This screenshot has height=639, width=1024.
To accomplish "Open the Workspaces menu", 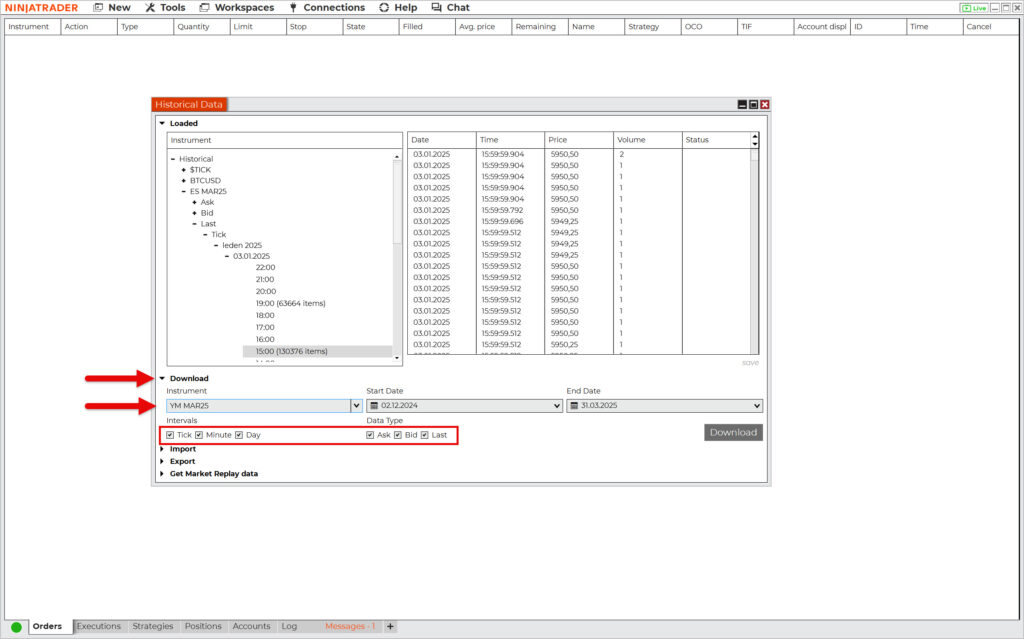I will tap(236, 8).
